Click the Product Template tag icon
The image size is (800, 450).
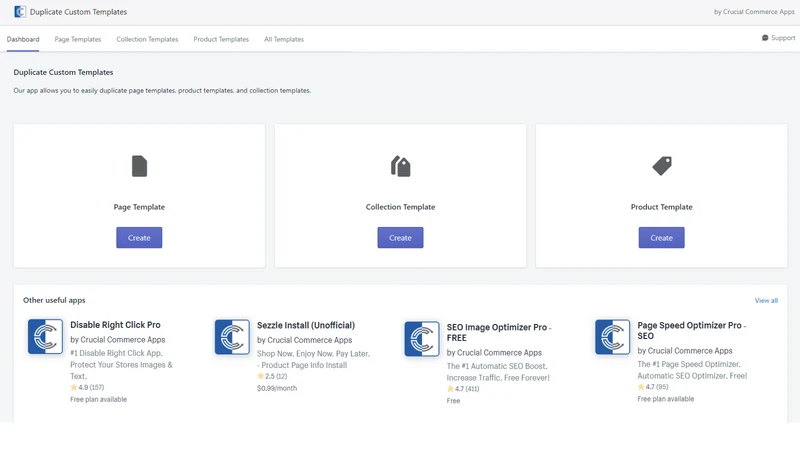[662, 166]
